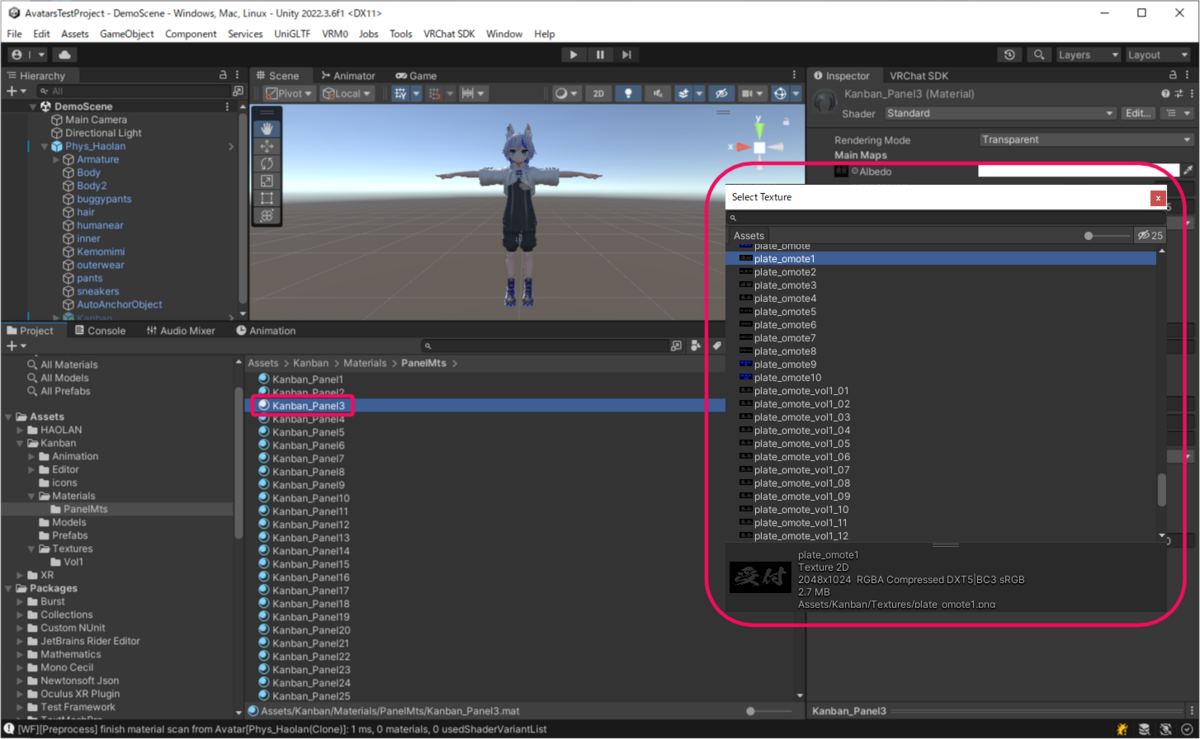Lock the Hierarchy panel
The height and width of the screenshot is (739, 1200).
point(223,75)
